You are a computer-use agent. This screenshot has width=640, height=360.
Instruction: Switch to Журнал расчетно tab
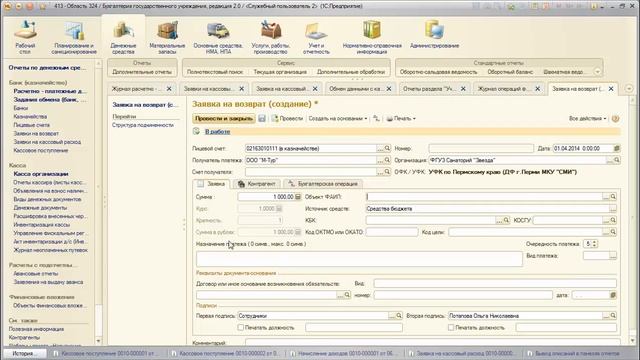point(137,89)
